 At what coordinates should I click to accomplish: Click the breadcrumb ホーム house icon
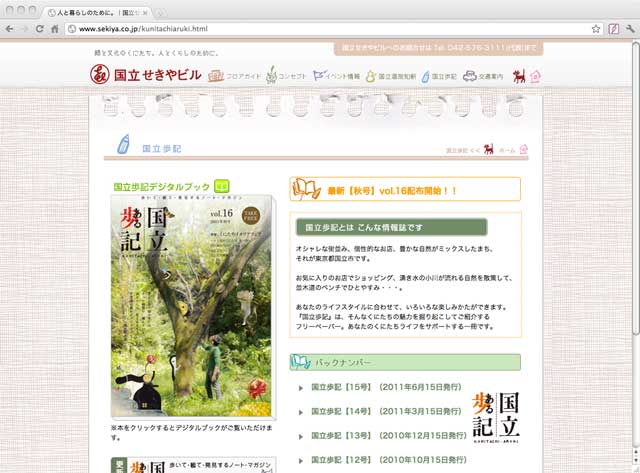pyautogui.click(x=524, y=149)
